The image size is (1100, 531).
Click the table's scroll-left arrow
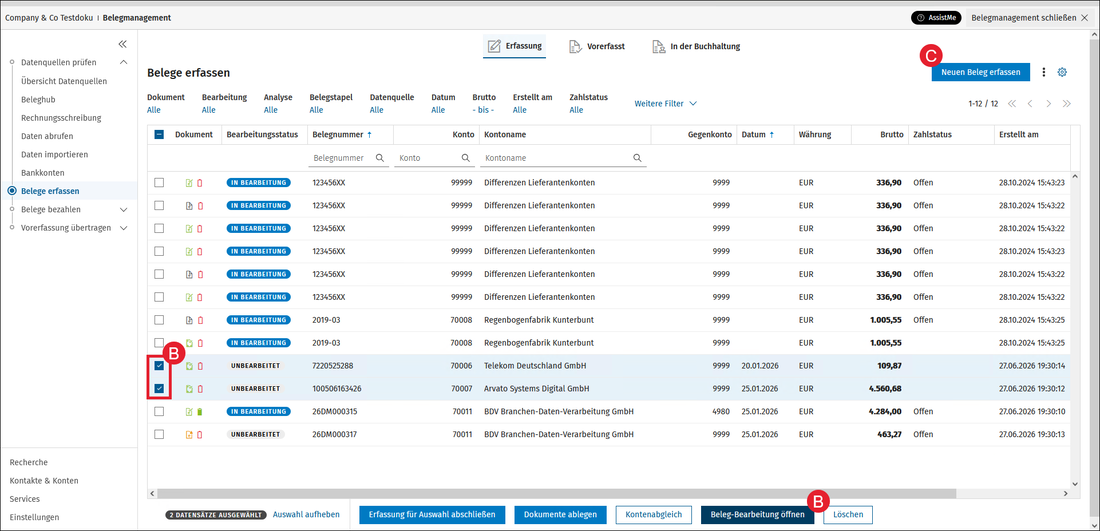click(152, 493)
